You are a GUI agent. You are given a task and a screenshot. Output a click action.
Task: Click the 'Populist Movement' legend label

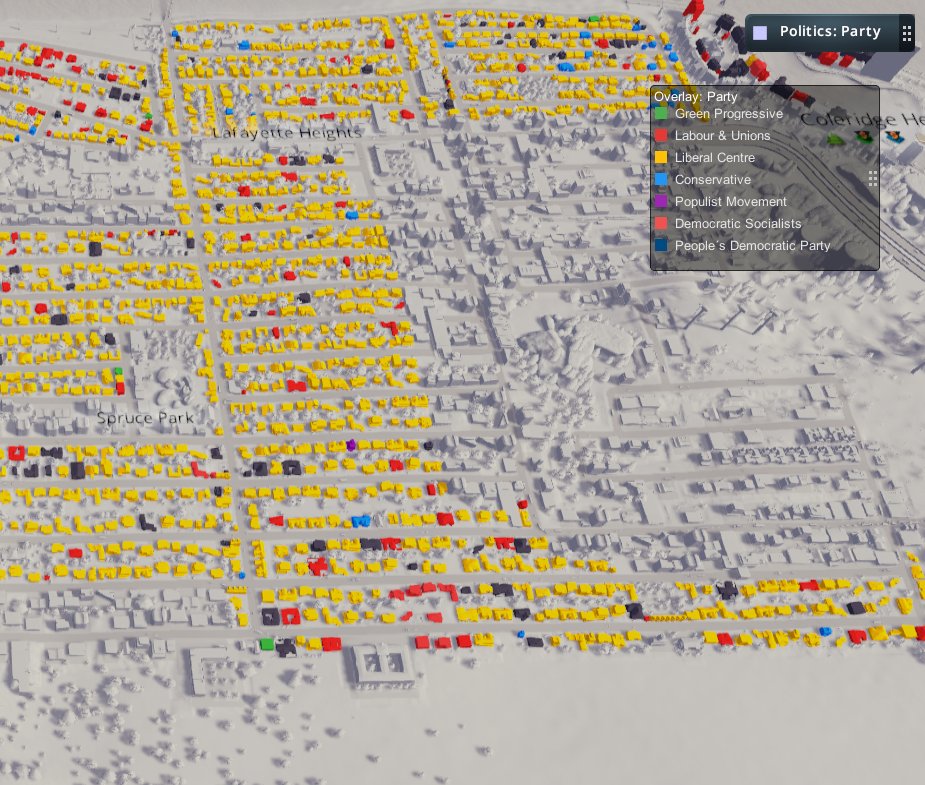pos(730,202)
